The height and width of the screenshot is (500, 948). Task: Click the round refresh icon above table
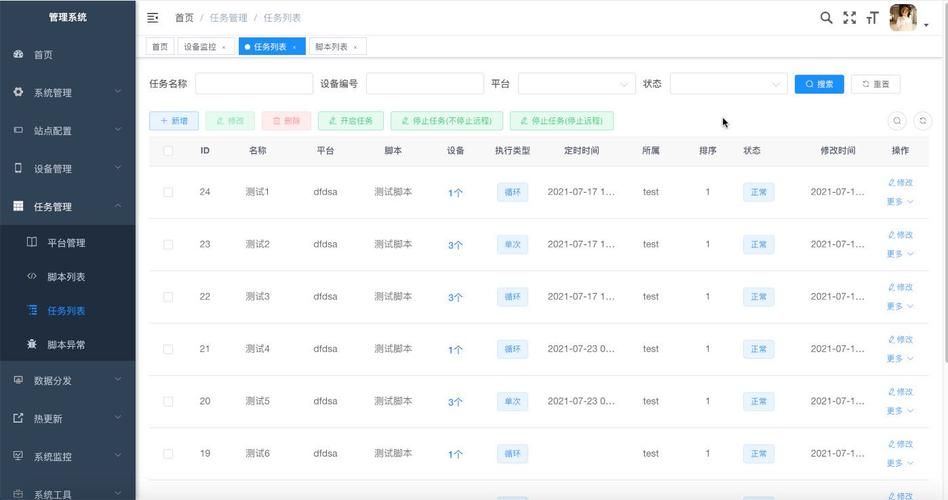click(x=923, y=121)
